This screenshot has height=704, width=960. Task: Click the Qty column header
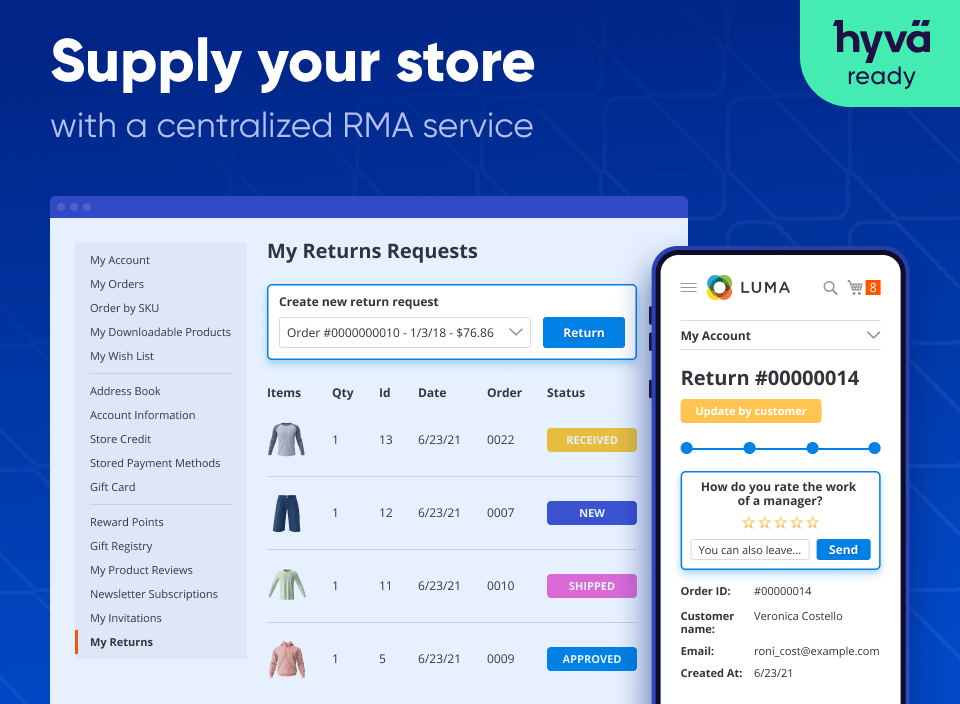point(343,393)
